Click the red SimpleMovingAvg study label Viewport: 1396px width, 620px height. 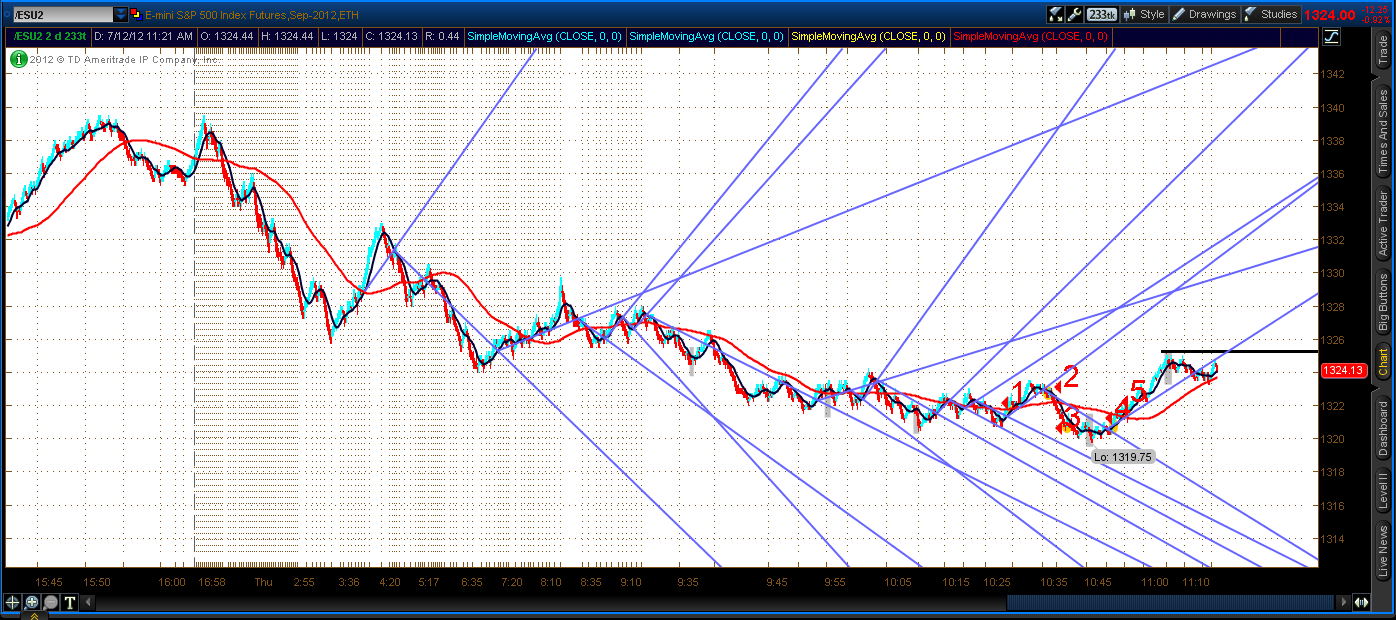(1030, 36)
